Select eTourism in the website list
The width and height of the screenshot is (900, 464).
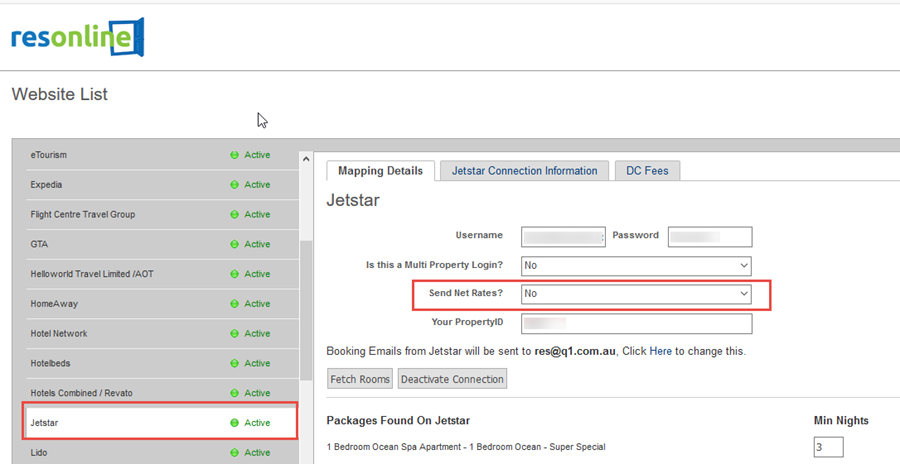162,155
